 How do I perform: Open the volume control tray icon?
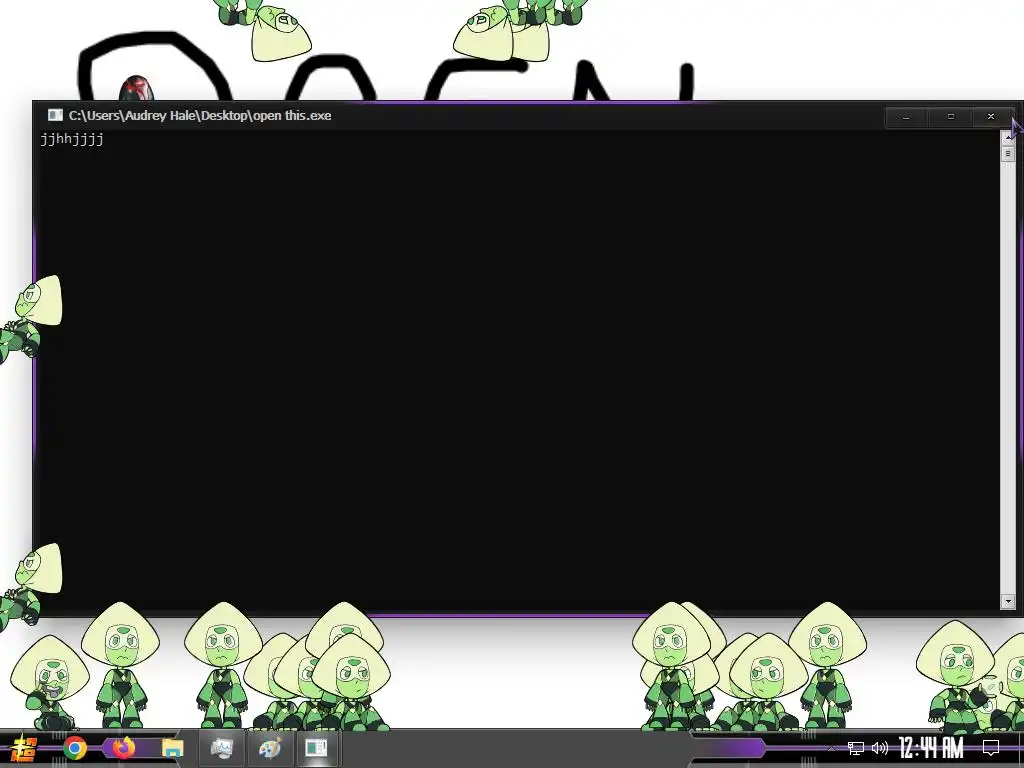coord(880,748)
